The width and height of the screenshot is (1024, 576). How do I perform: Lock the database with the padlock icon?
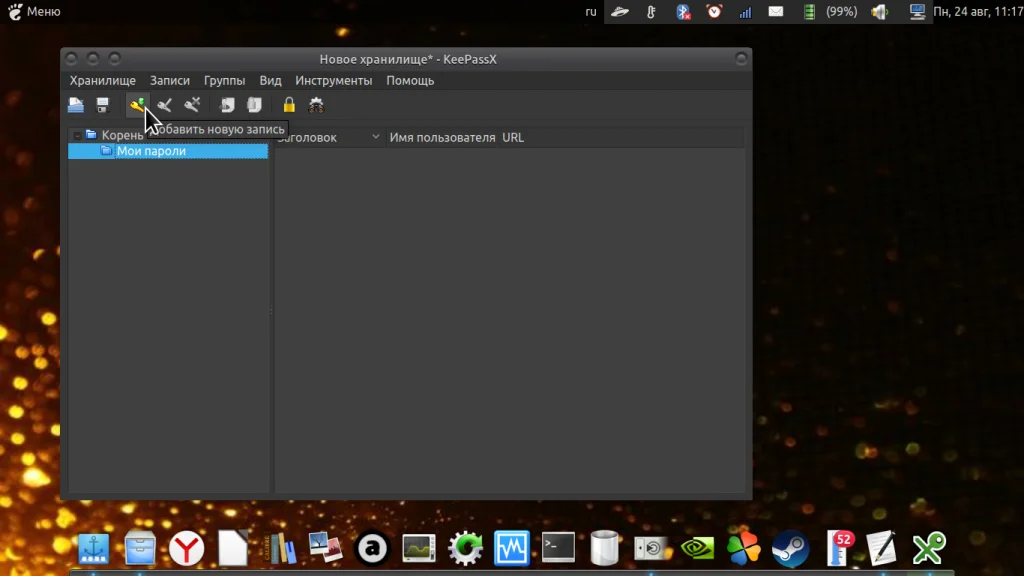(289, 104)
